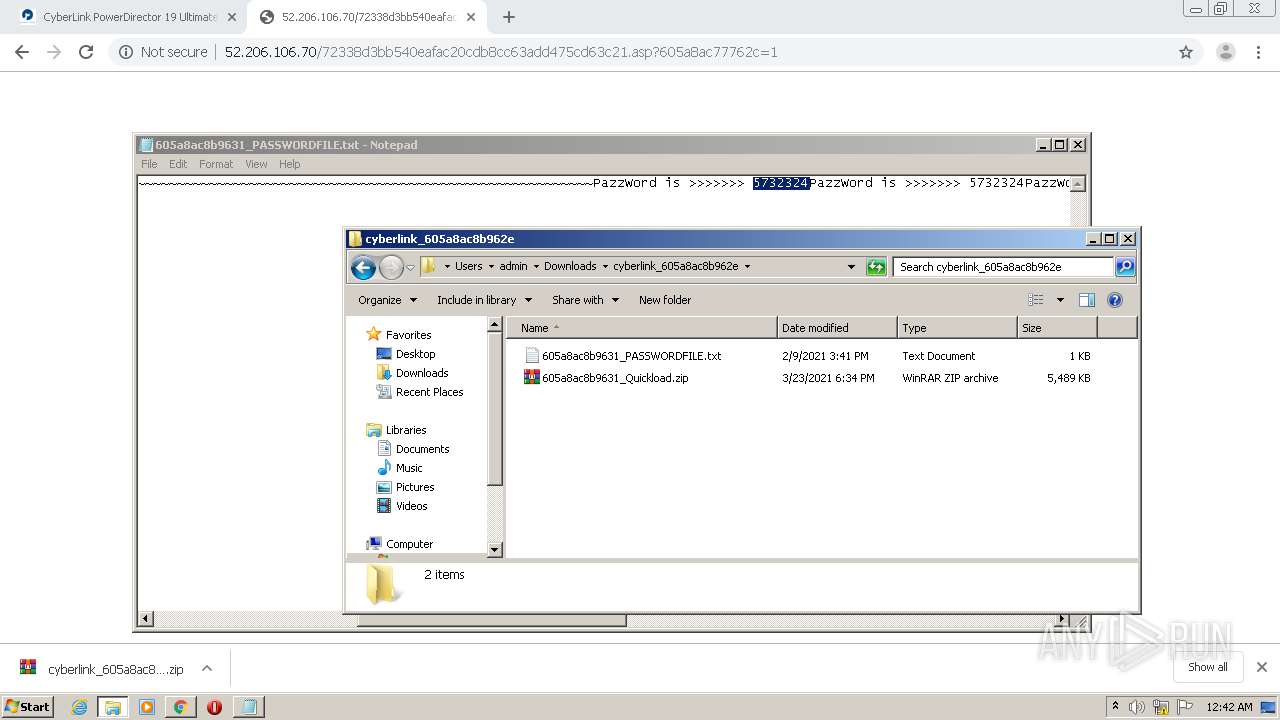The height and width of the screenshot is (720, 1280).
Task: View the Not secure site info
Action: (x=163, y=52)
